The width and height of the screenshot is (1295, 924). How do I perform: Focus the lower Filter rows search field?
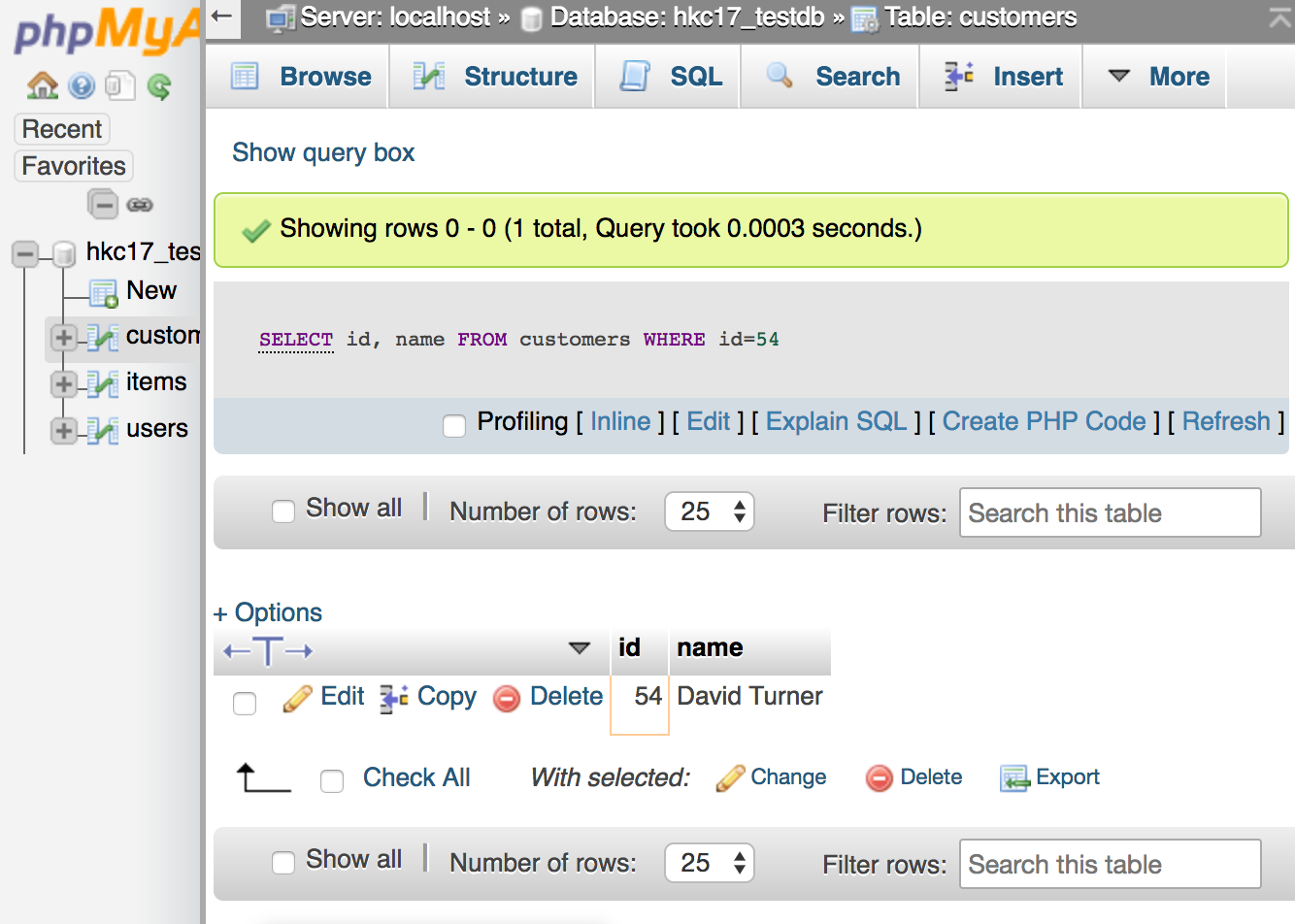point(1110,864)
